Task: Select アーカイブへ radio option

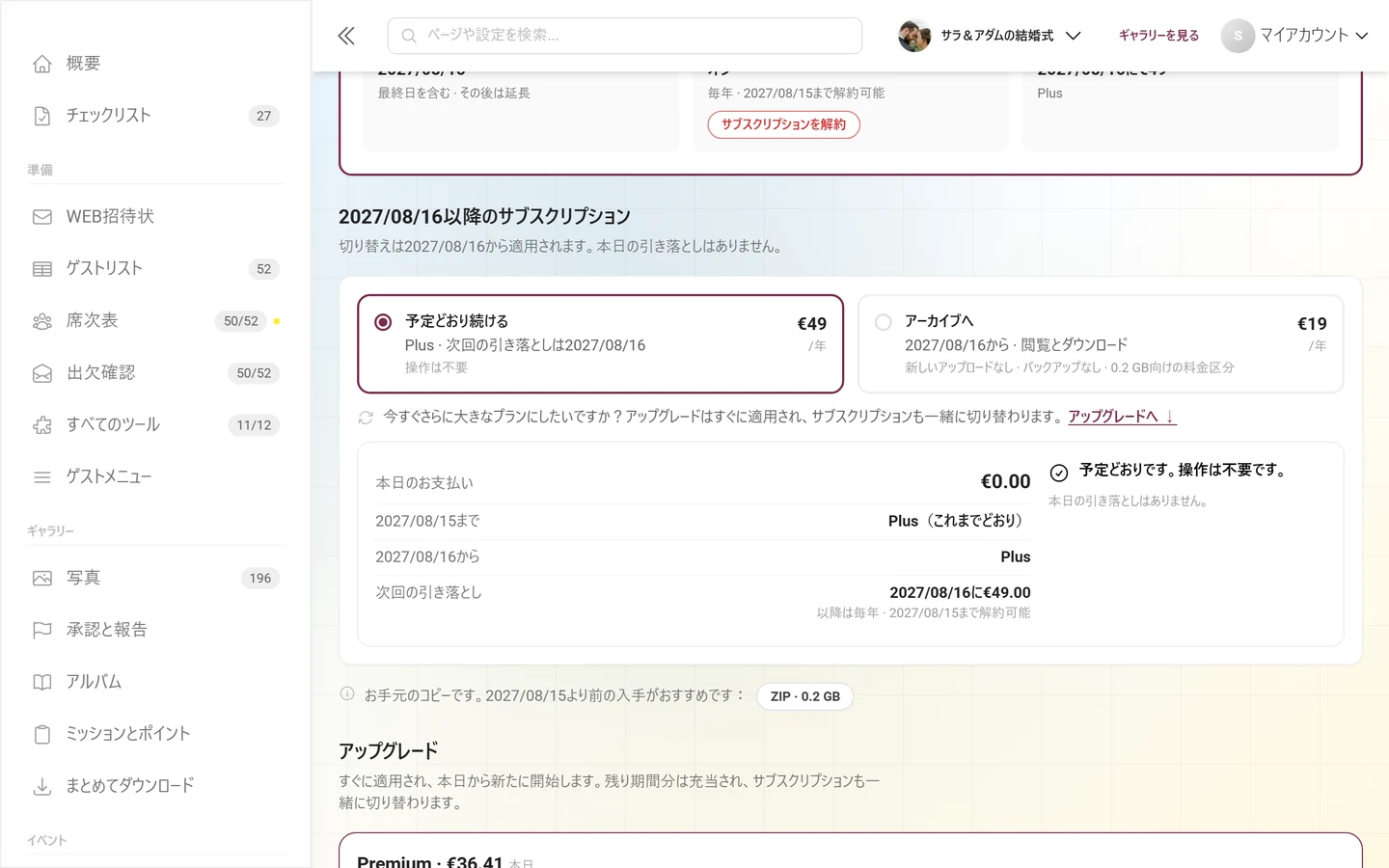Action: coord(883,322)
